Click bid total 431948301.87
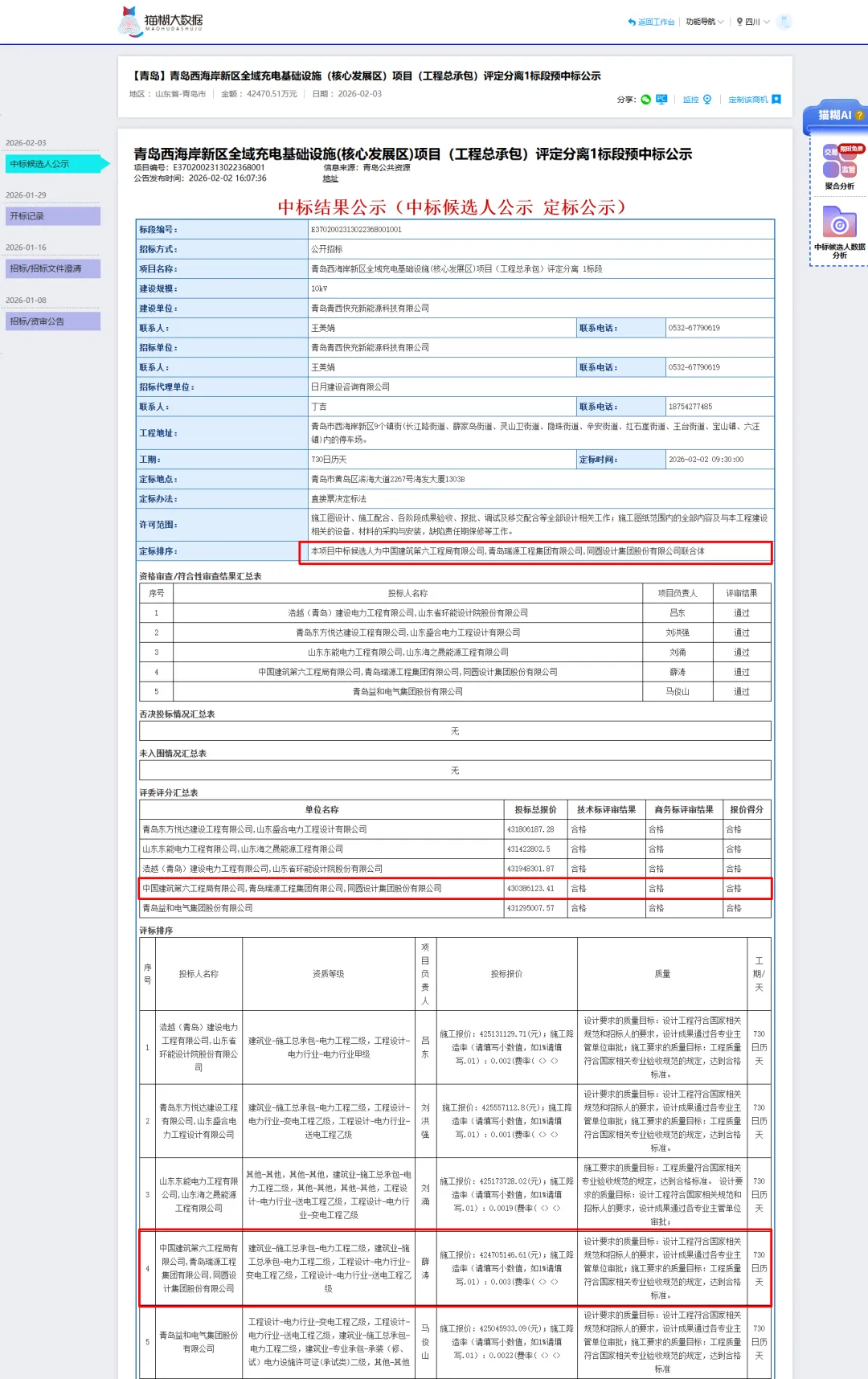This screenshot has width=868, height=1379. tap(530, 869)
